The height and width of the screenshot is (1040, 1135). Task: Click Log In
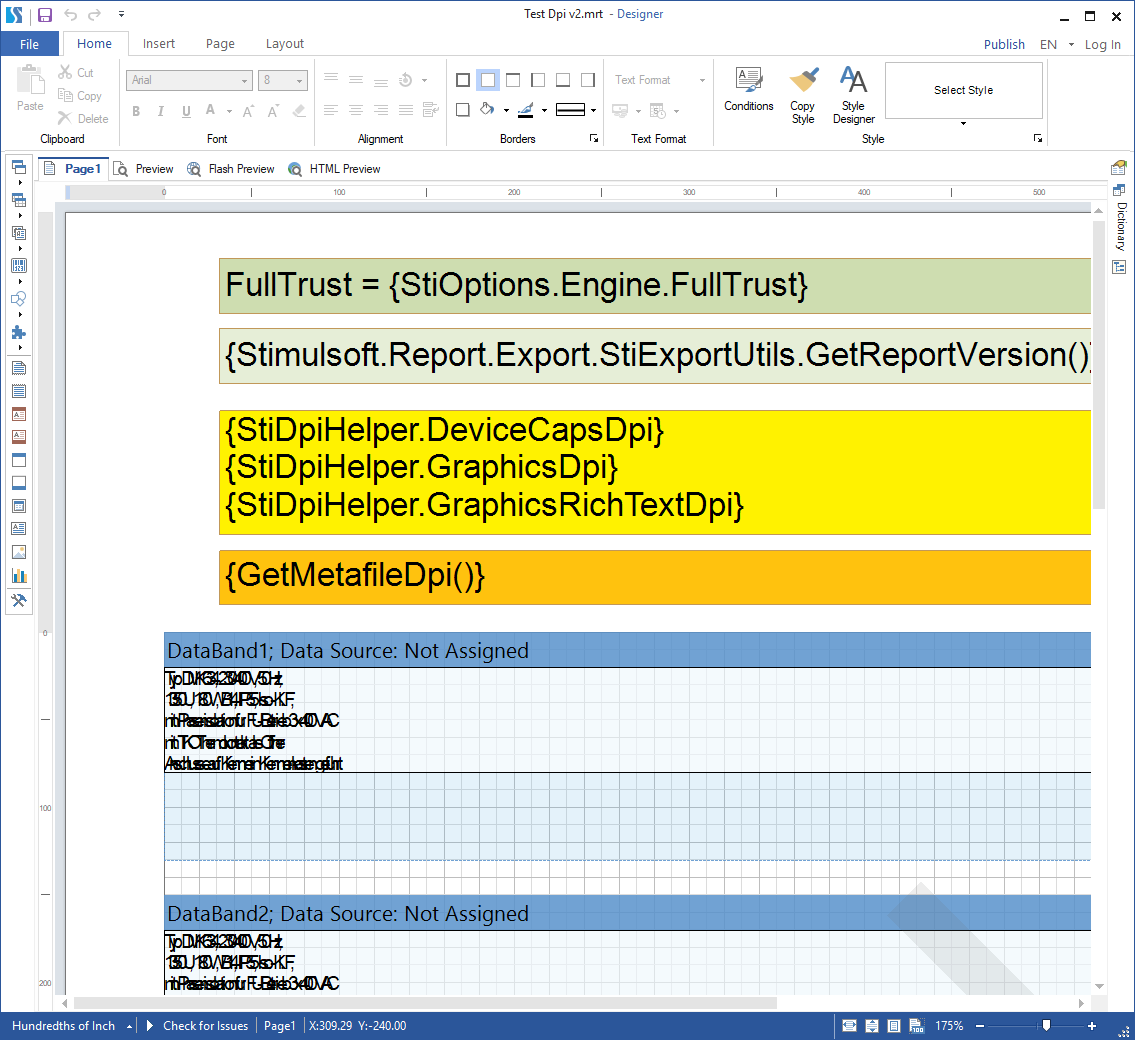click(1102, 44)
